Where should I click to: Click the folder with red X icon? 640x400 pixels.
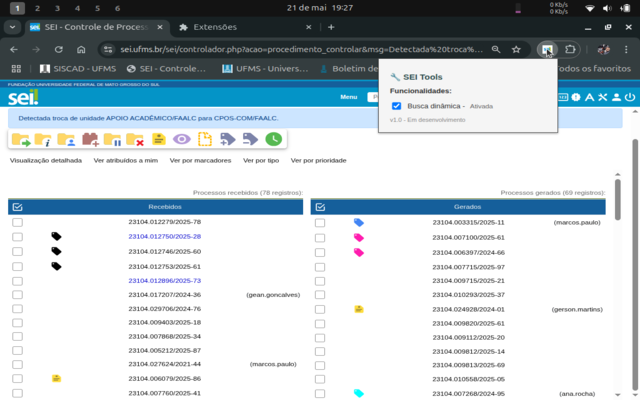135,140
